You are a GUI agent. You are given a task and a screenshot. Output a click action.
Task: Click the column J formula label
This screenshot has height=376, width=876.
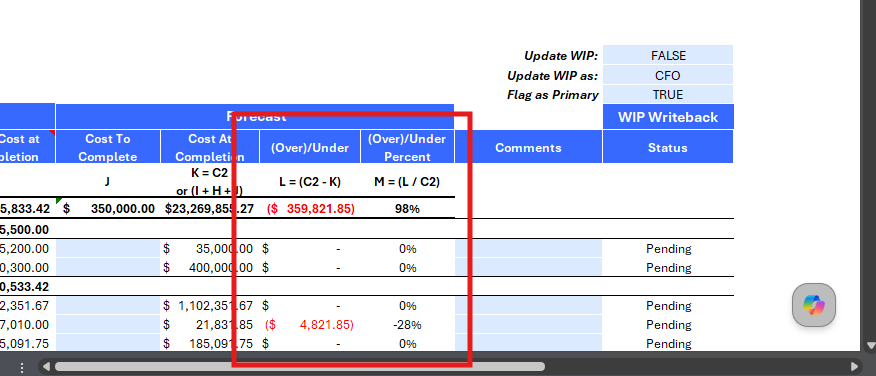point(107,182)
